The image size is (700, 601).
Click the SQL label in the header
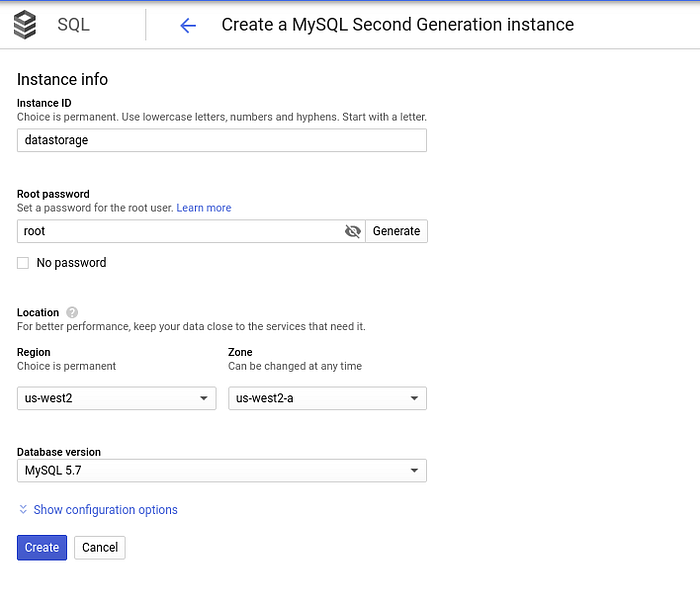point(73,25)
